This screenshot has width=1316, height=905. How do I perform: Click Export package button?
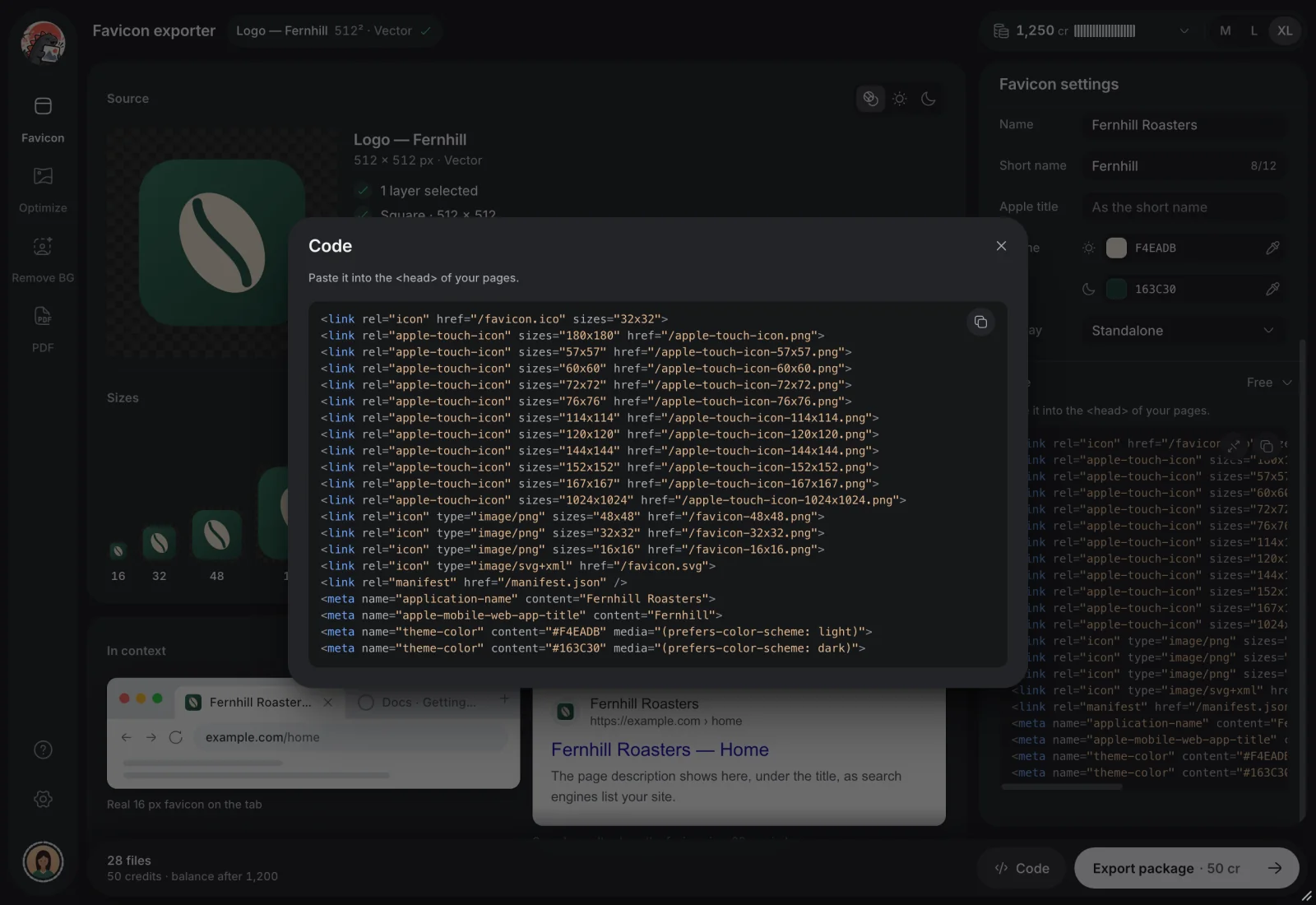(x=1186, y=868)
